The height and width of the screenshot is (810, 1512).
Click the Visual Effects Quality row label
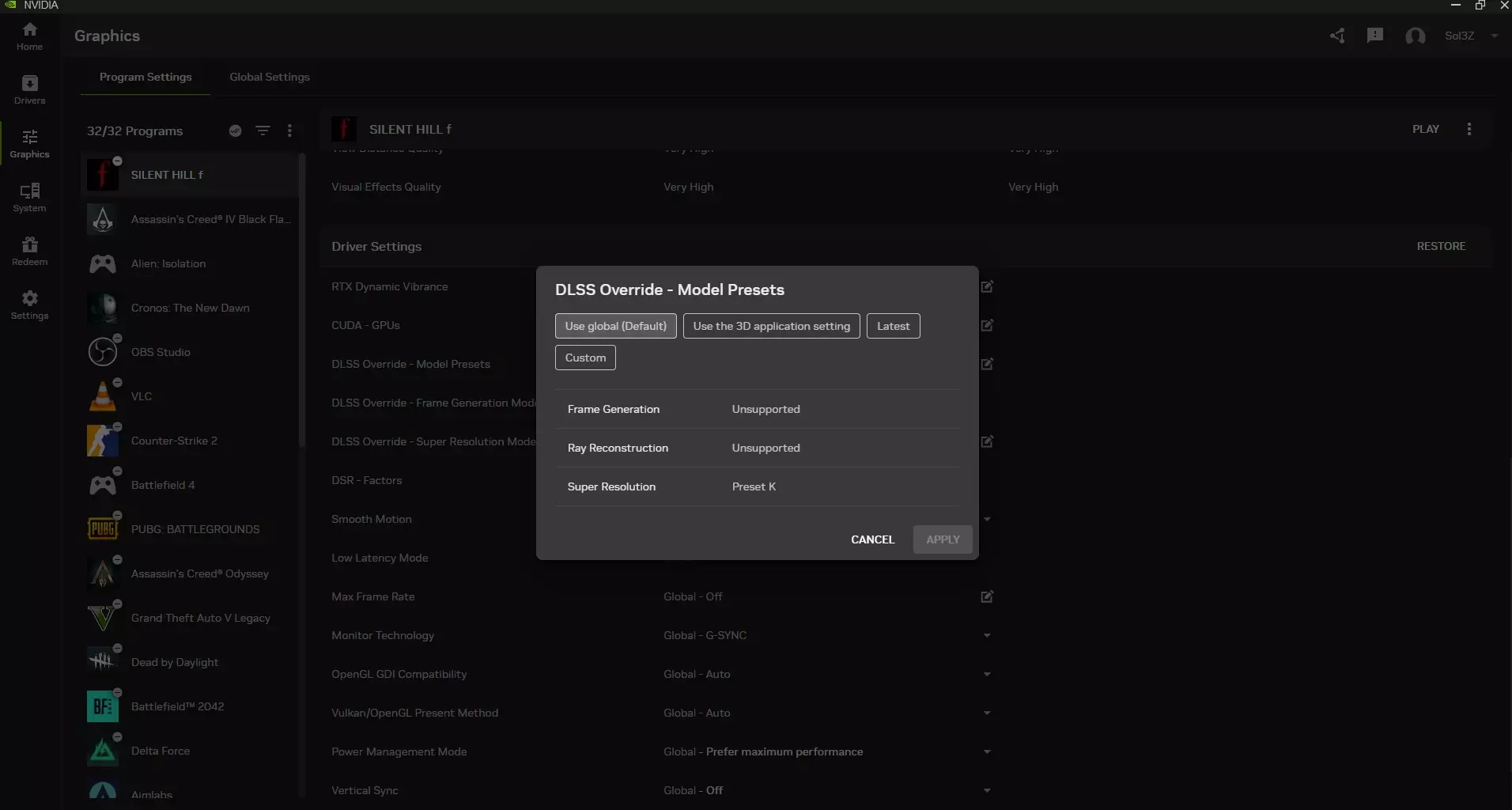[386, 187]
